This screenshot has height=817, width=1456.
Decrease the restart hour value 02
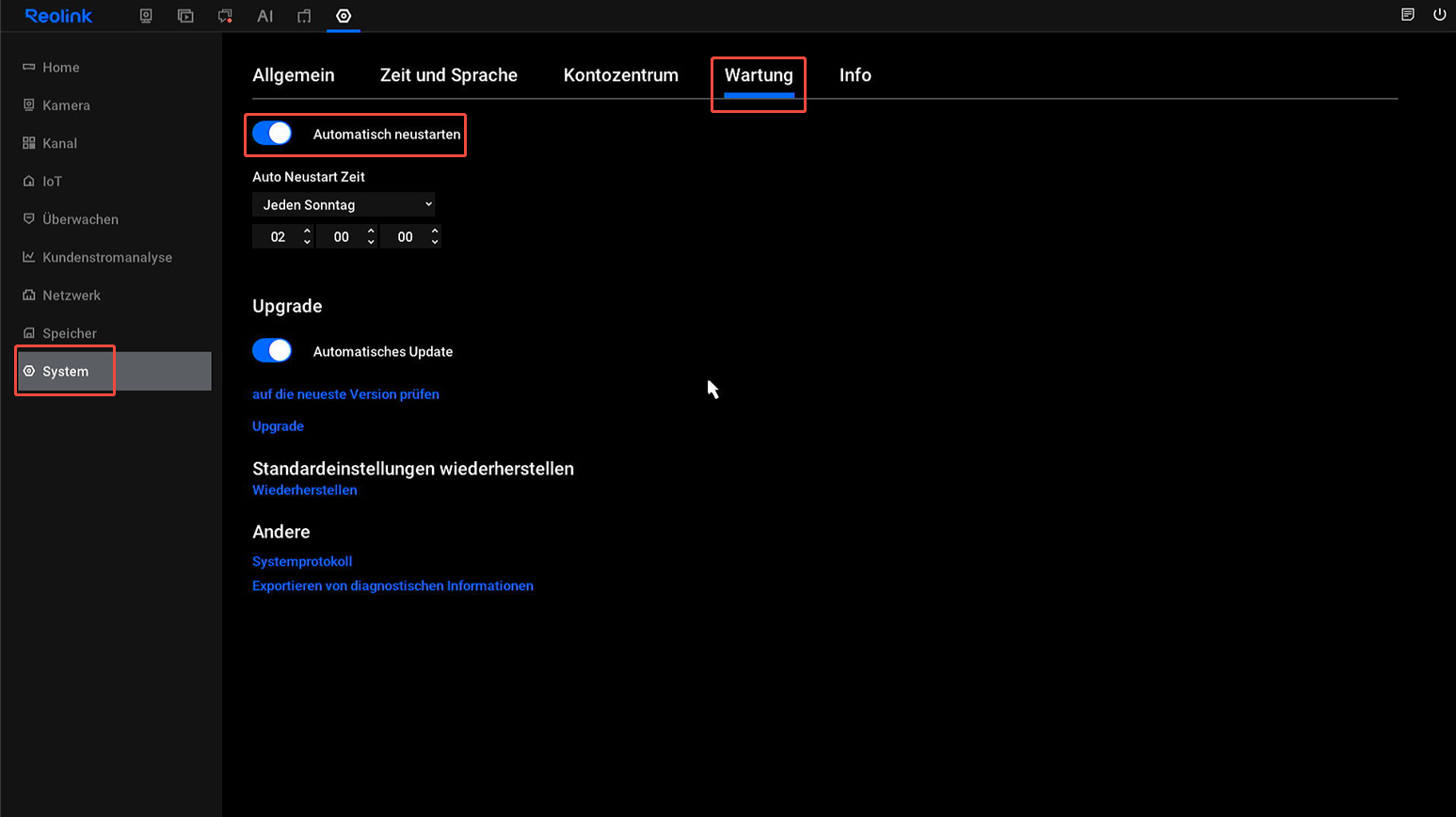click(307, 242)
